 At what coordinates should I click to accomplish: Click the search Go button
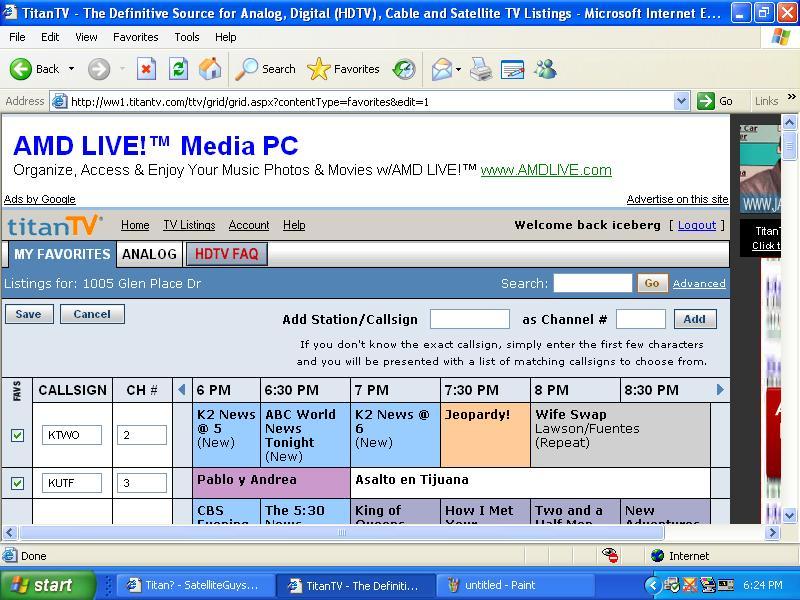tap(652, 283)
